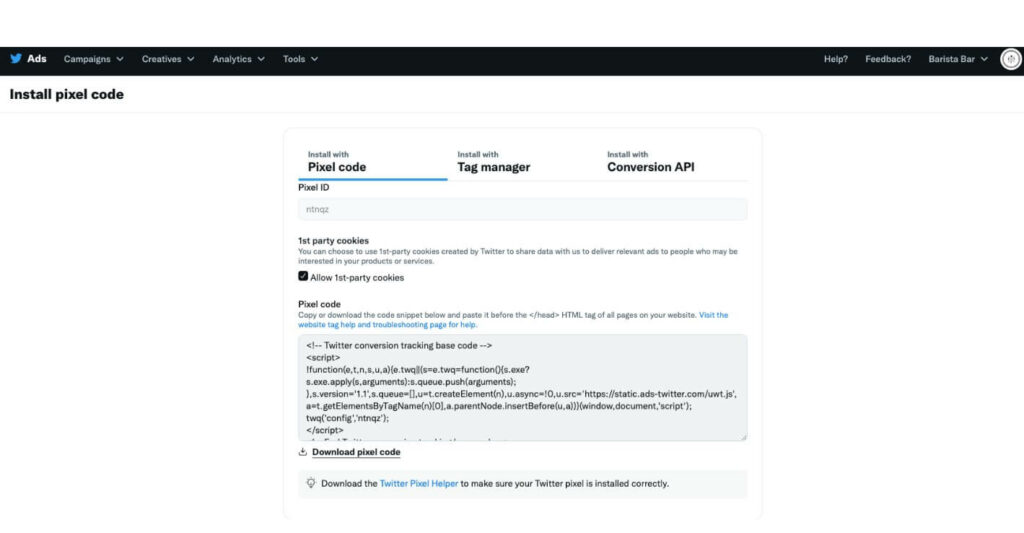This screenshot has height=533, width=1024.
Task: Open website tag help and troubleshooting link
Action: click(x=388, y=325)
